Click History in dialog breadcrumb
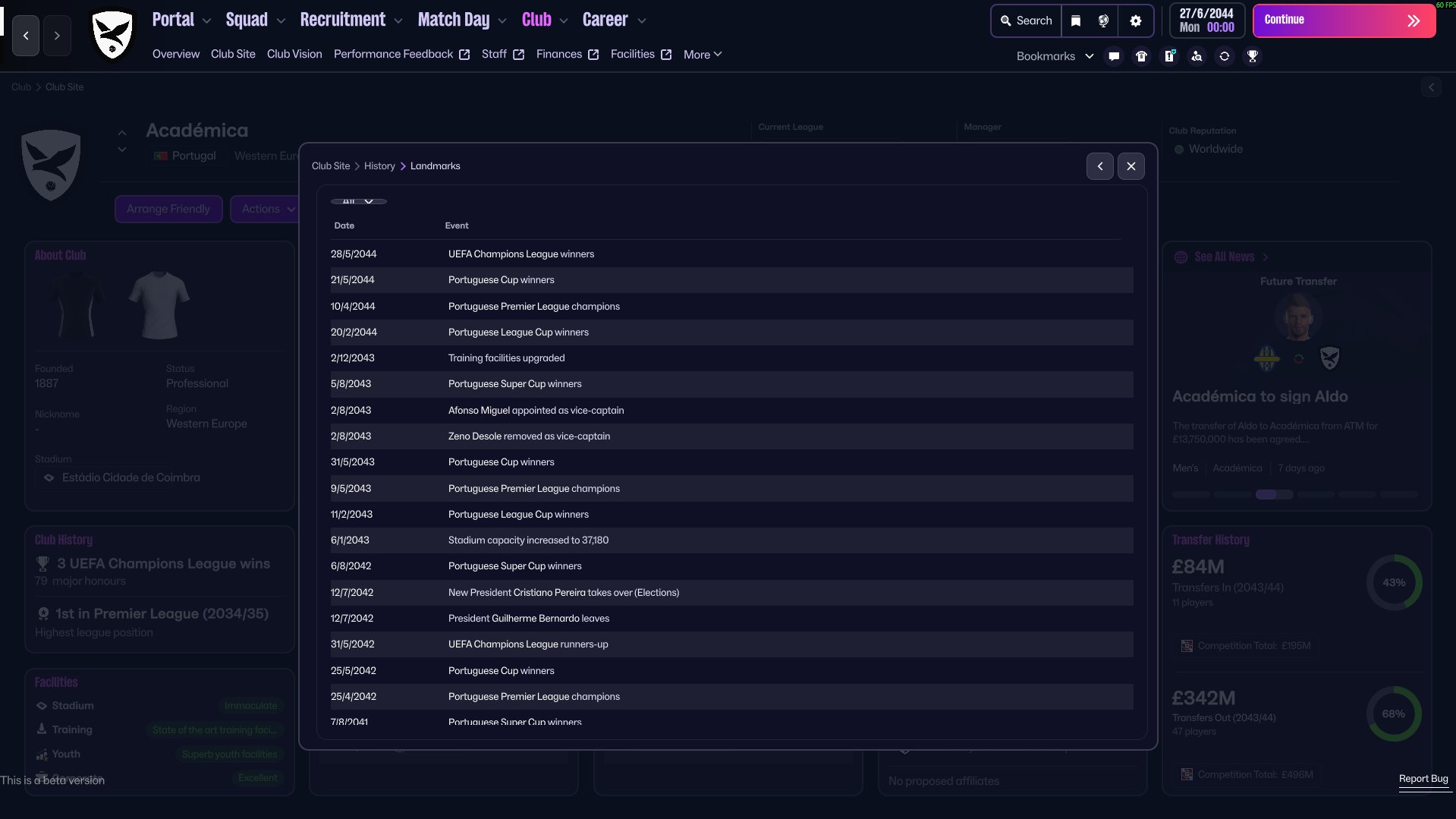 coord(379,166)
